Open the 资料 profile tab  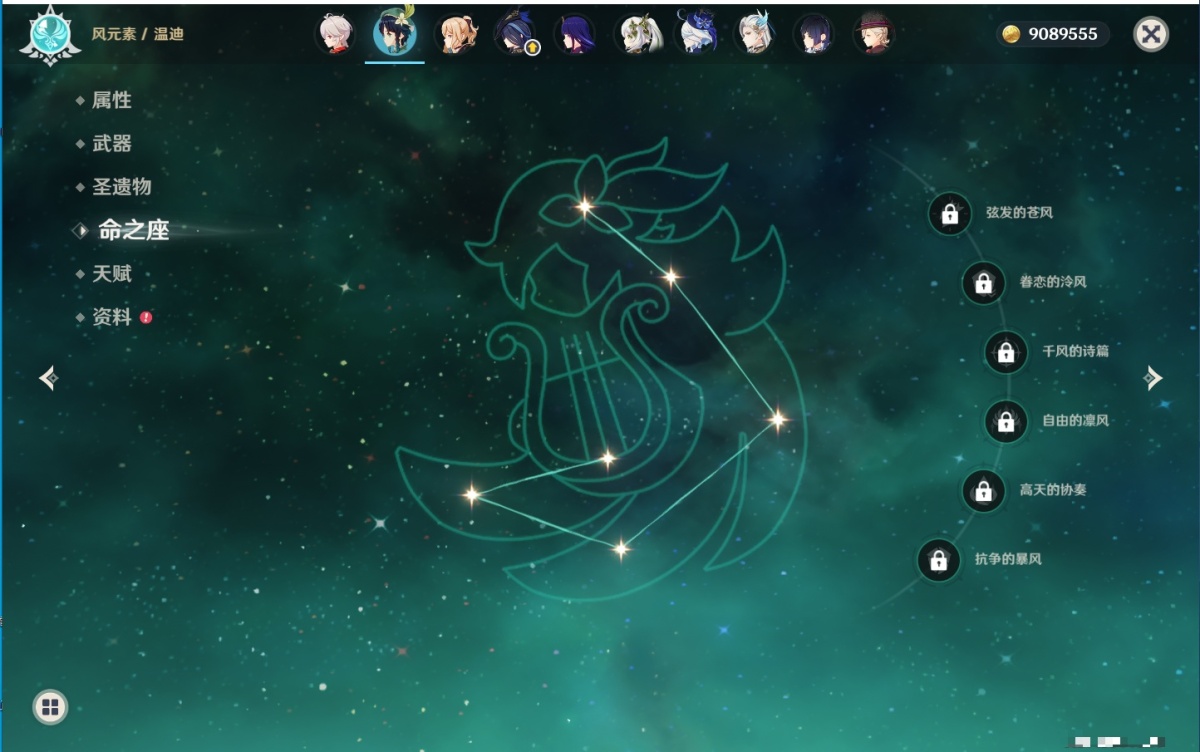pos(112,317)
